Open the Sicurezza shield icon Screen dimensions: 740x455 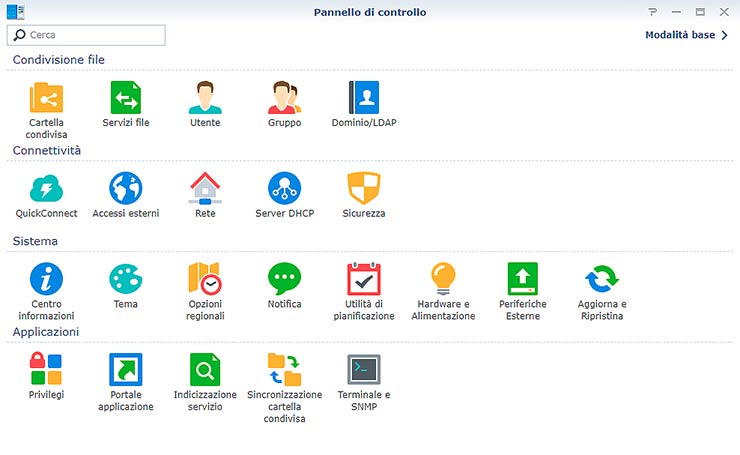coord(364,189)
